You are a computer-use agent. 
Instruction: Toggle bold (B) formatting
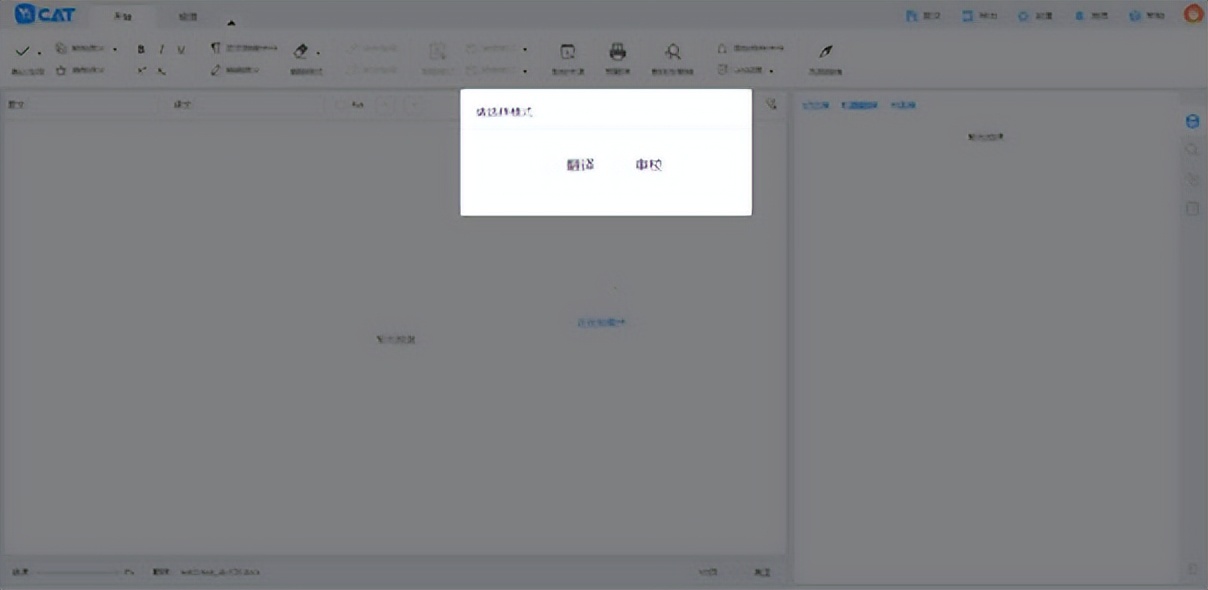141,49
